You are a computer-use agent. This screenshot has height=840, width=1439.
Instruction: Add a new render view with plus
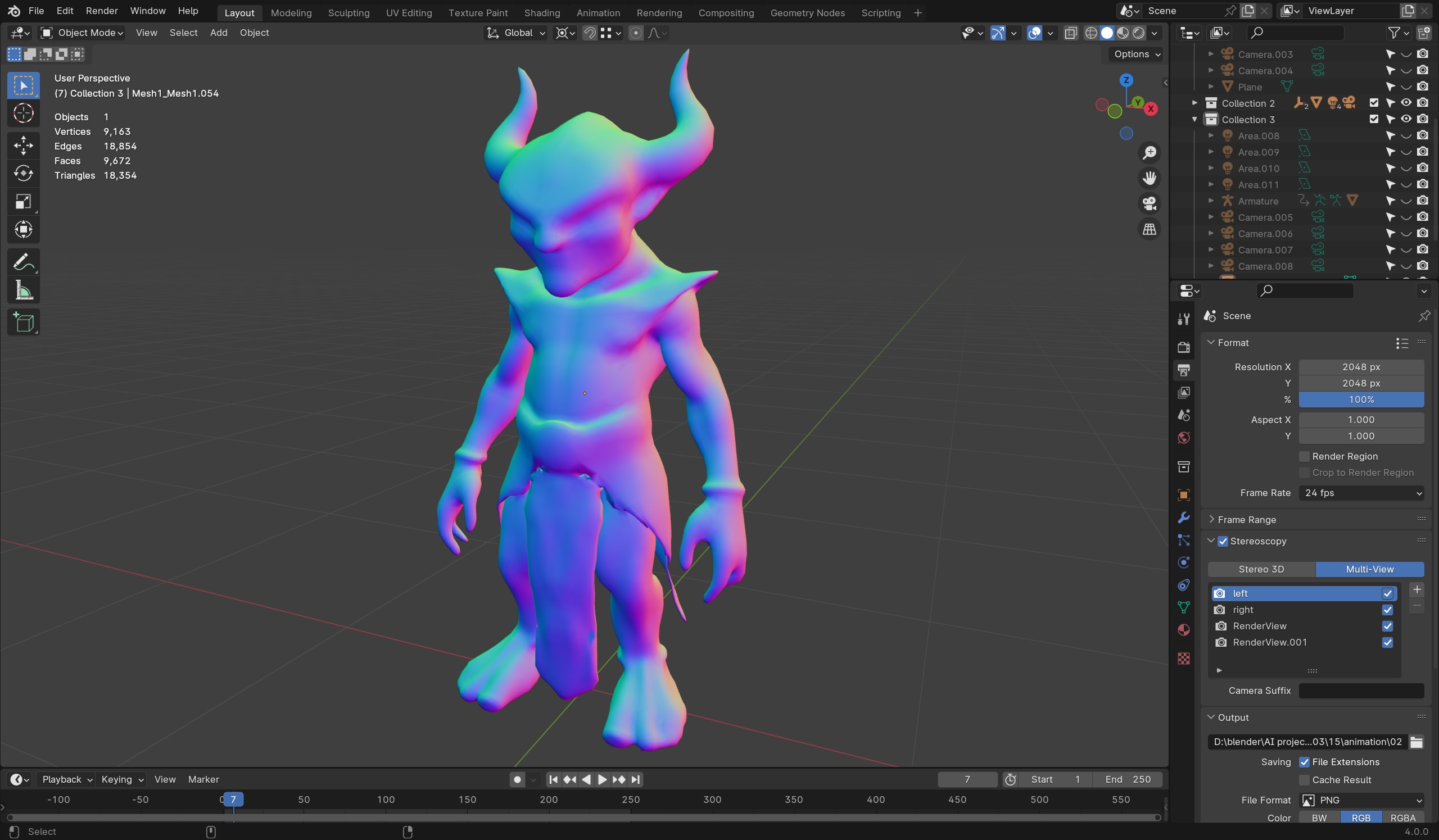tap(1416, 590)
